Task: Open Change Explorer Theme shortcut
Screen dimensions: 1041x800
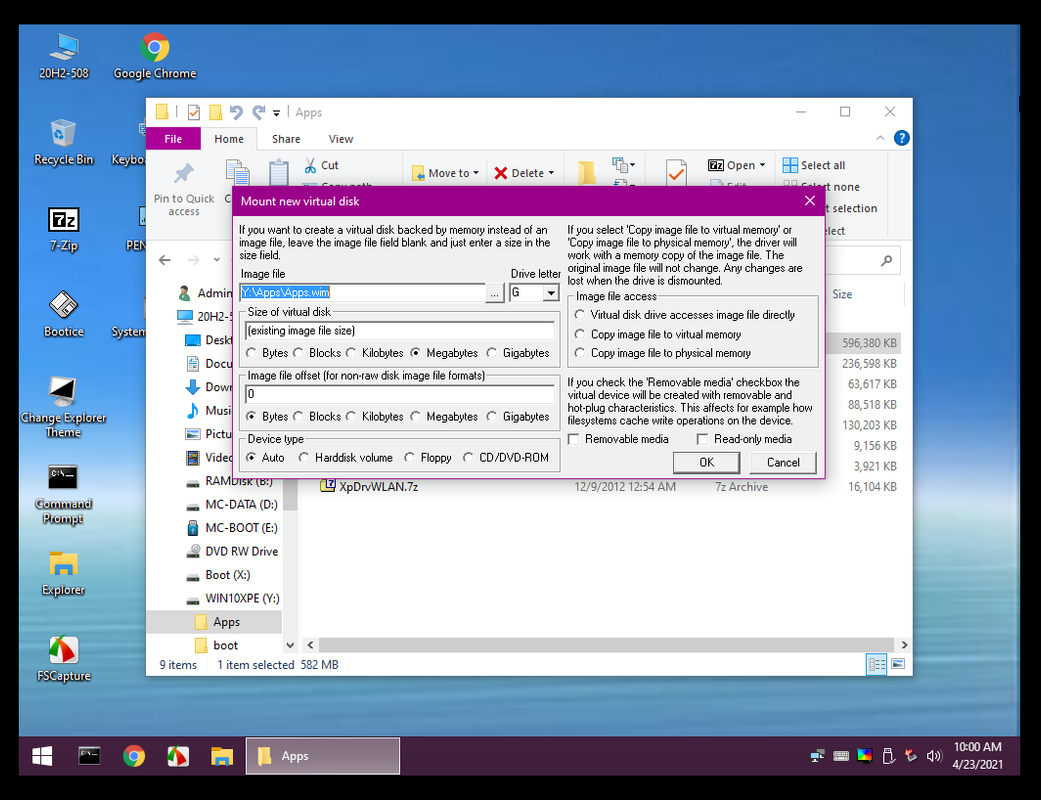Action: (63, 406)
